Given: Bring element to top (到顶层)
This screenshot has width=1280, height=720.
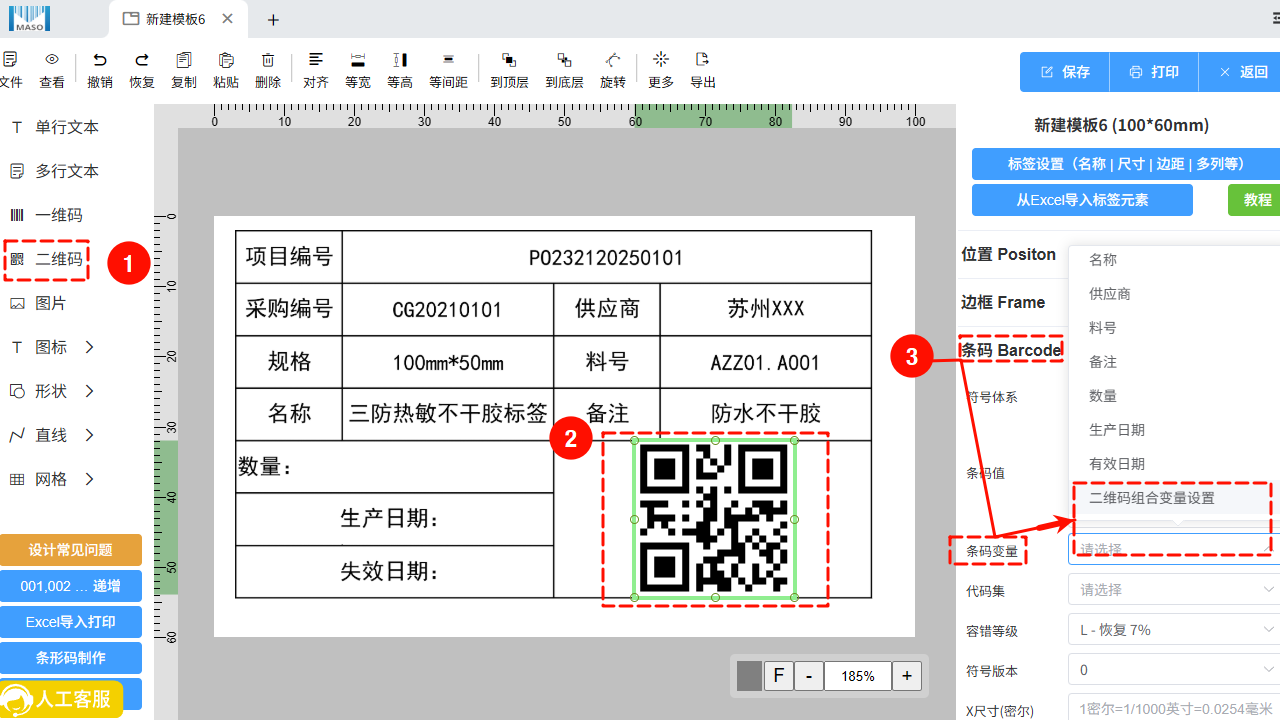Looking at the screenshot, I should tap(509, 70).
